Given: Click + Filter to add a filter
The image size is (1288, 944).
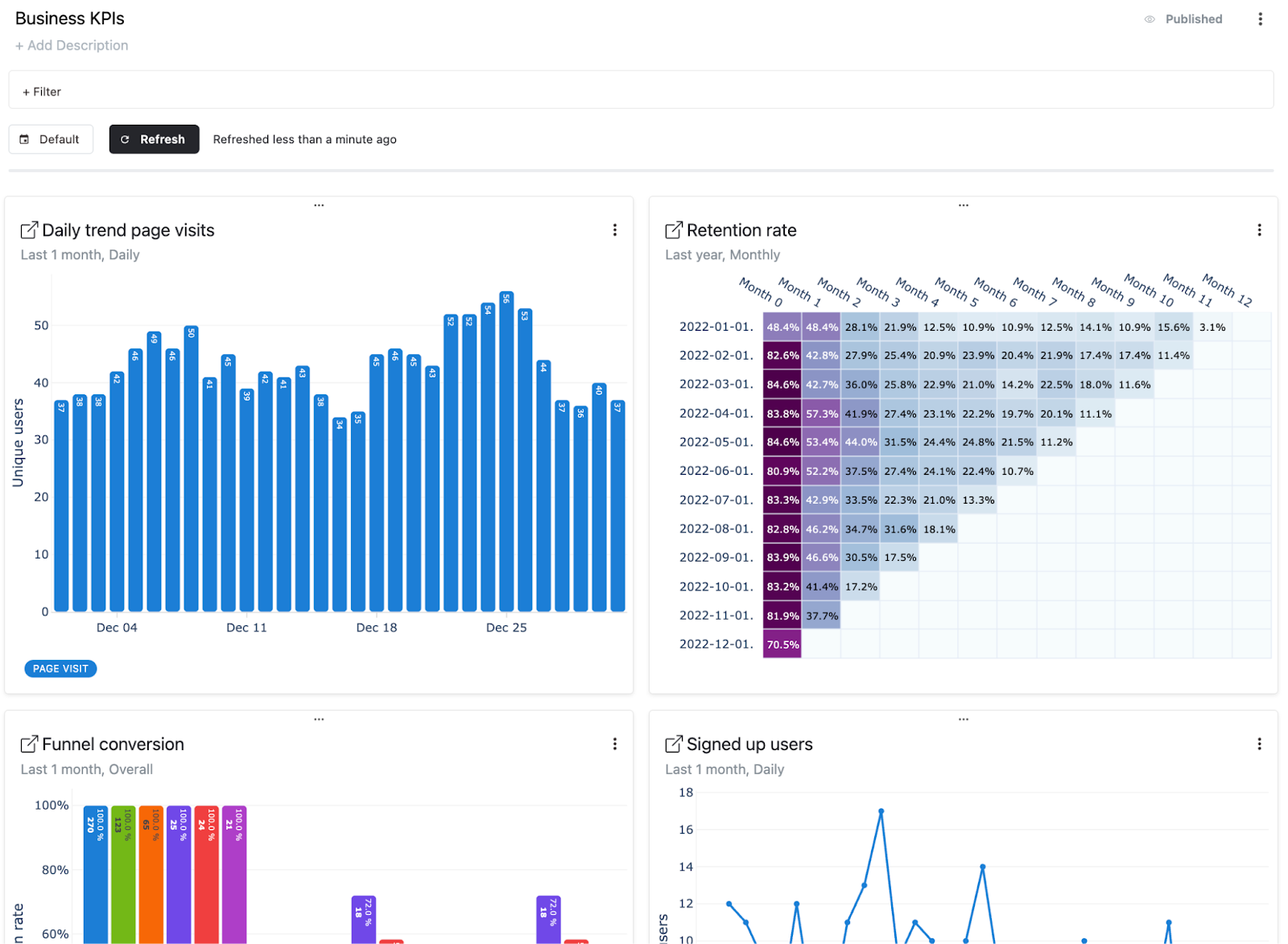Looking at the screenshot, I should click(x=42, y=92).
